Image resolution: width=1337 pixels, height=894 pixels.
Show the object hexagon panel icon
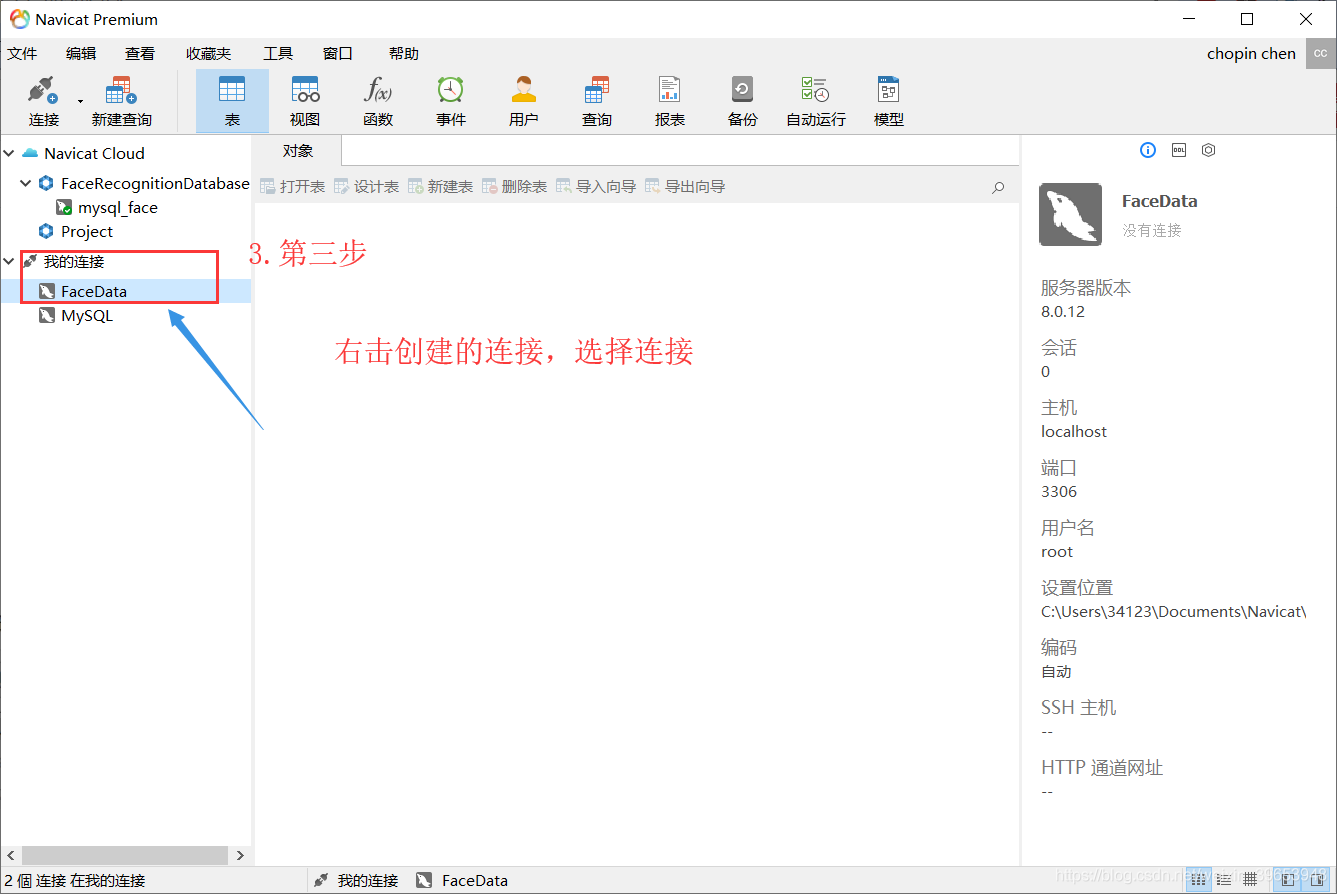click(1208, 150)
